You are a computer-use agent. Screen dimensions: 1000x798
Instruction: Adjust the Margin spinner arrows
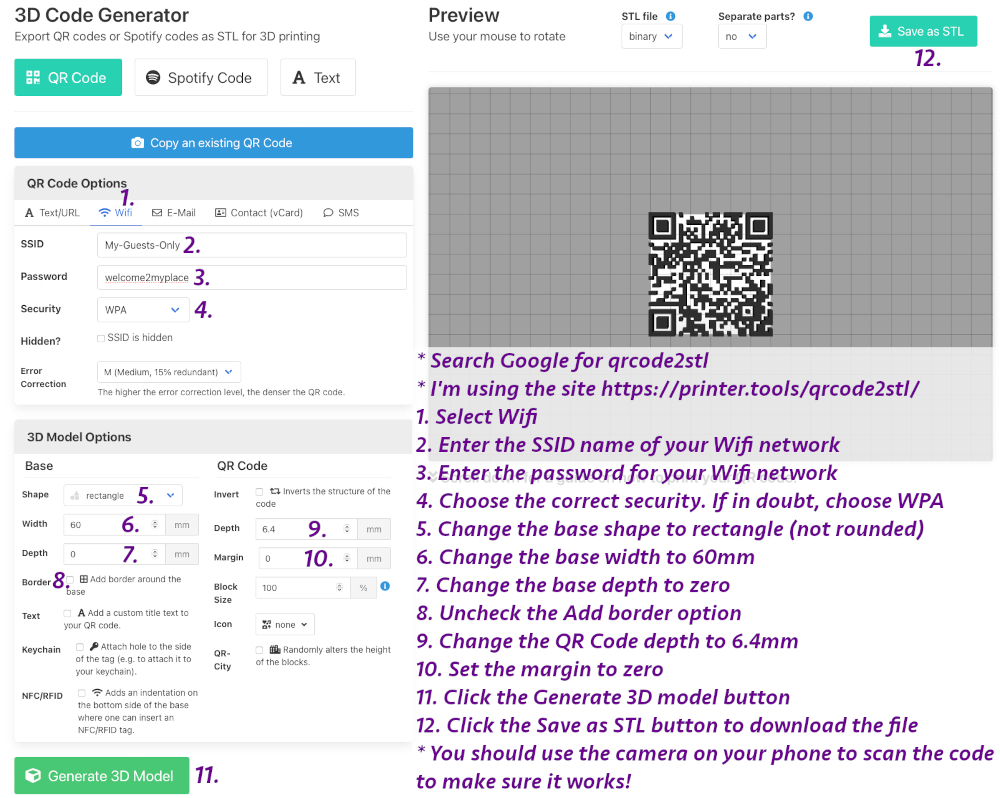click(347, 558)
